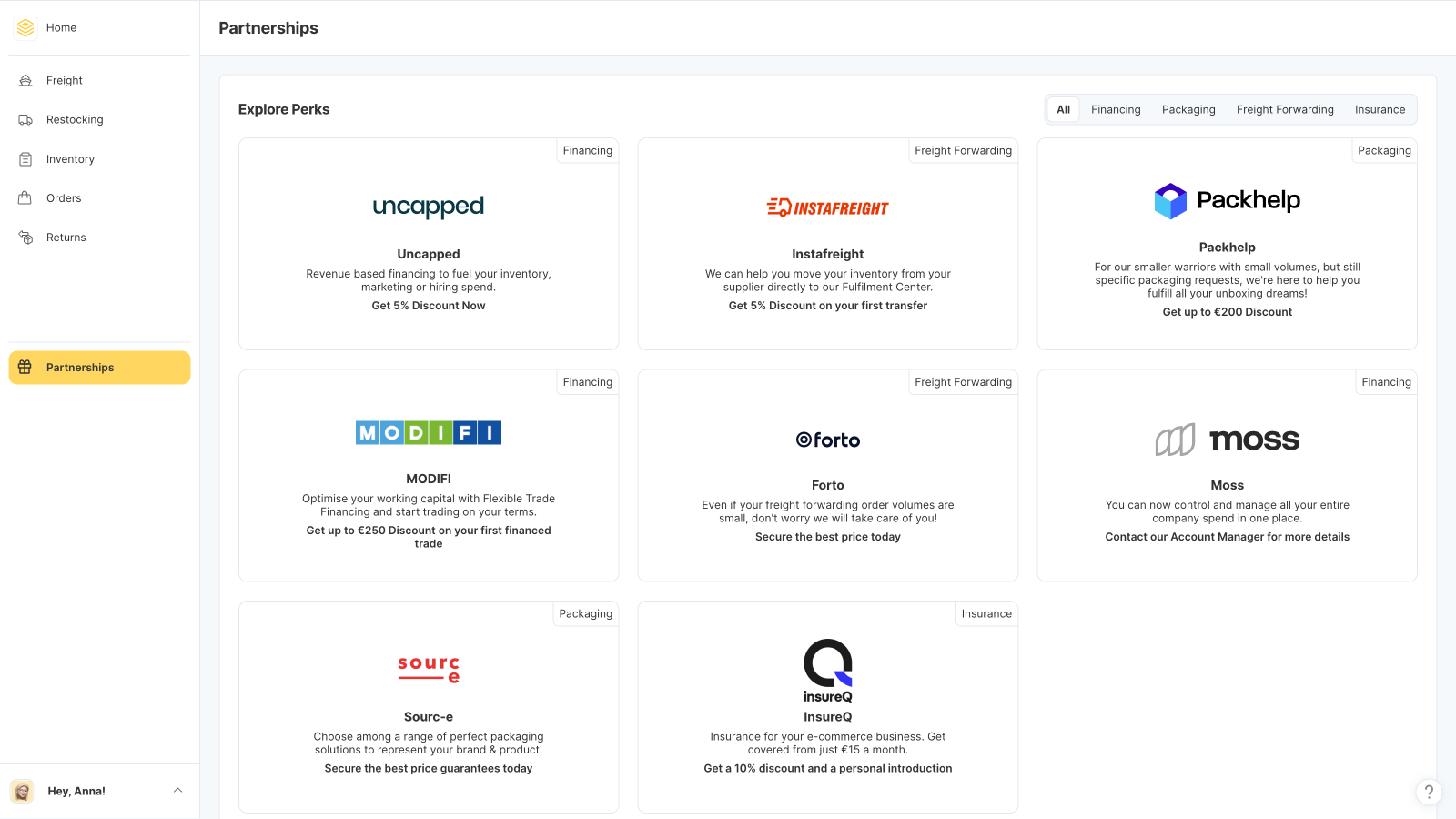Viewport: 1456px width, 819px height.
Task: Click Anna's avatar at the bottom left
Action: click(x=21, y=791)
